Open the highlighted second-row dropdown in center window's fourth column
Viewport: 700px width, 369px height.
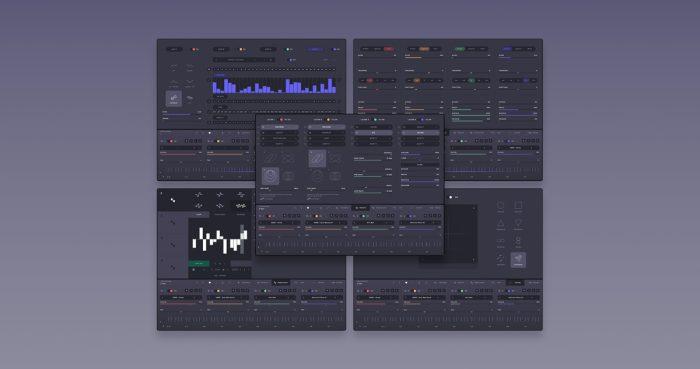[x=420, y=133]
